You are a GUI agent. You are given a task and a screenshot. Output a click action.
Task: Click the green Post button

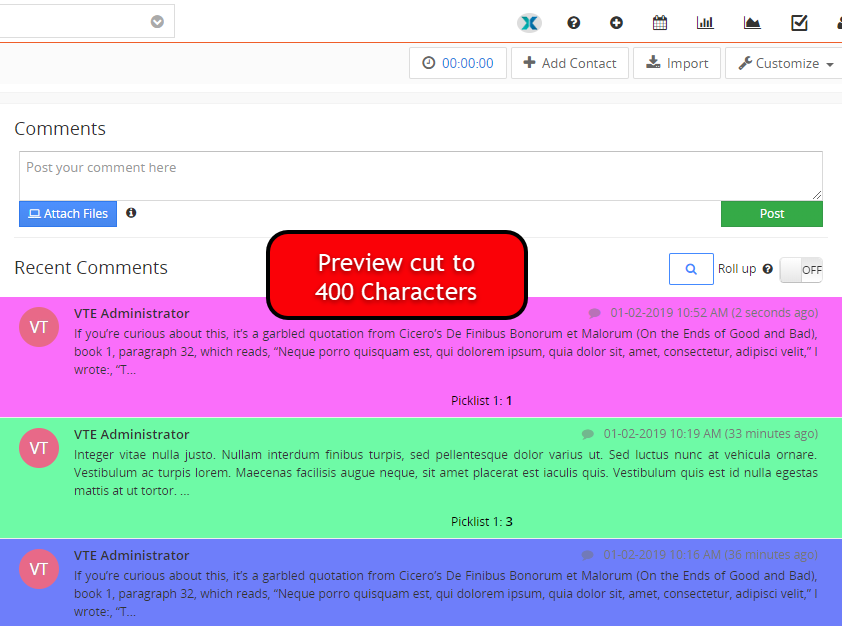pyautogui.click(x=771, y=214)
